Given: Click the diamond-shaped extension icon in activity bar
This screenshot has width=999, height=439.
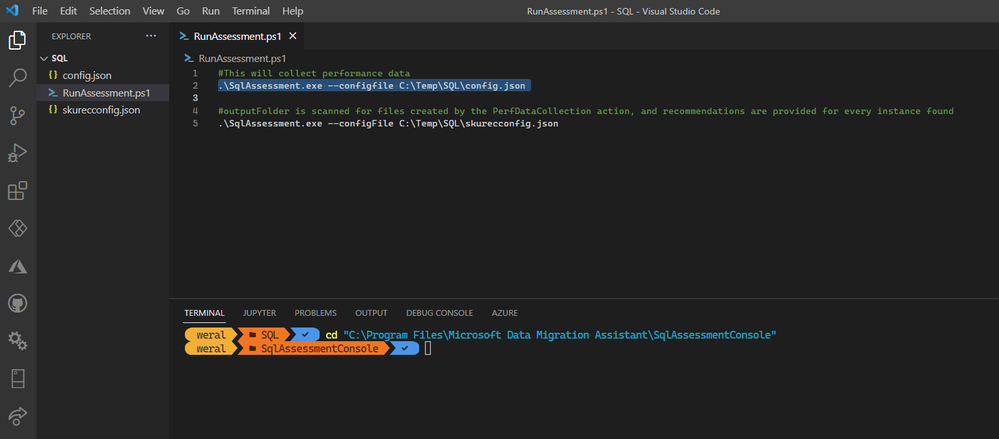Looking at the screenshot, I should (17, 228).
